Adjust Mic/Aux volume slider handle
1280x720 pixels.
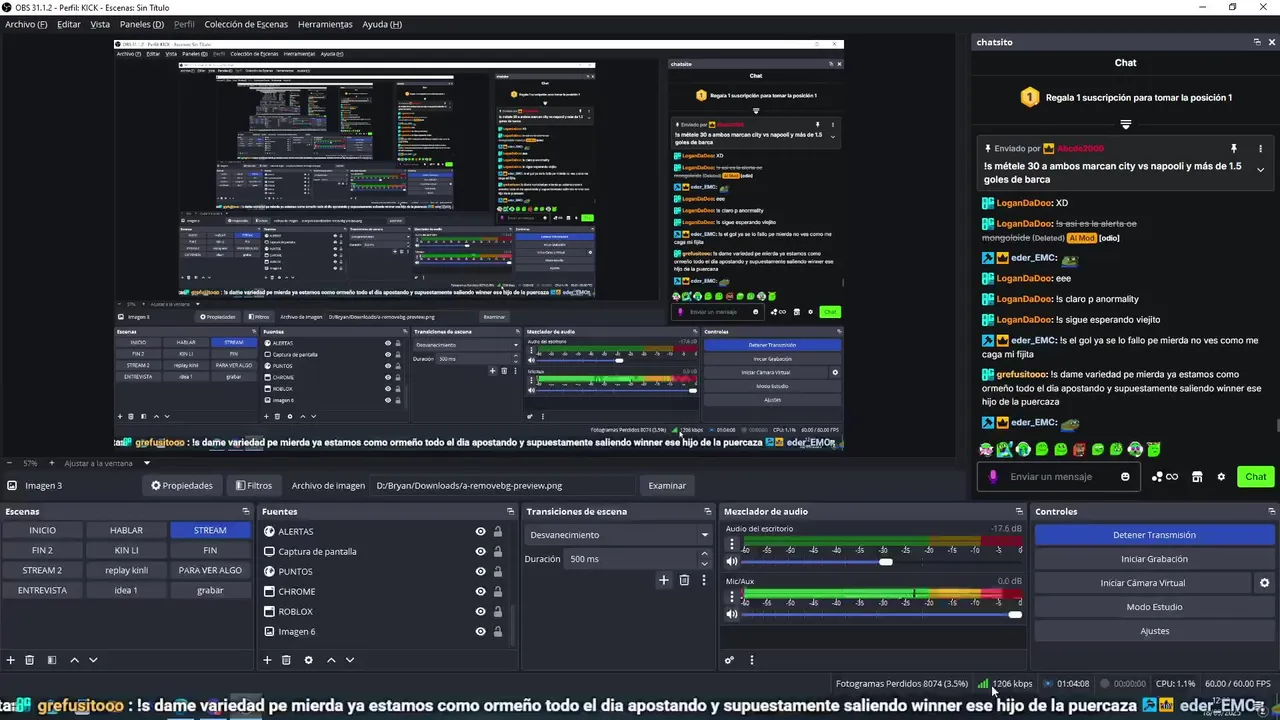[1016, 614]
